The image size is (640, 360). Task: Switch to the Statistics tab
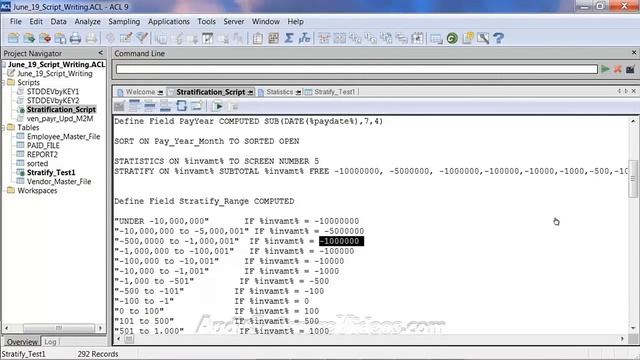coord(280,92)
